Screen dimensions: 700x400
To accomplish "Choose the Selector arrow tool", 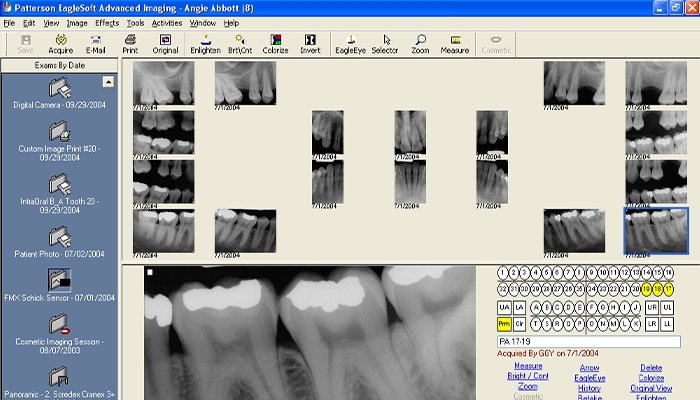I will [385, 43].
